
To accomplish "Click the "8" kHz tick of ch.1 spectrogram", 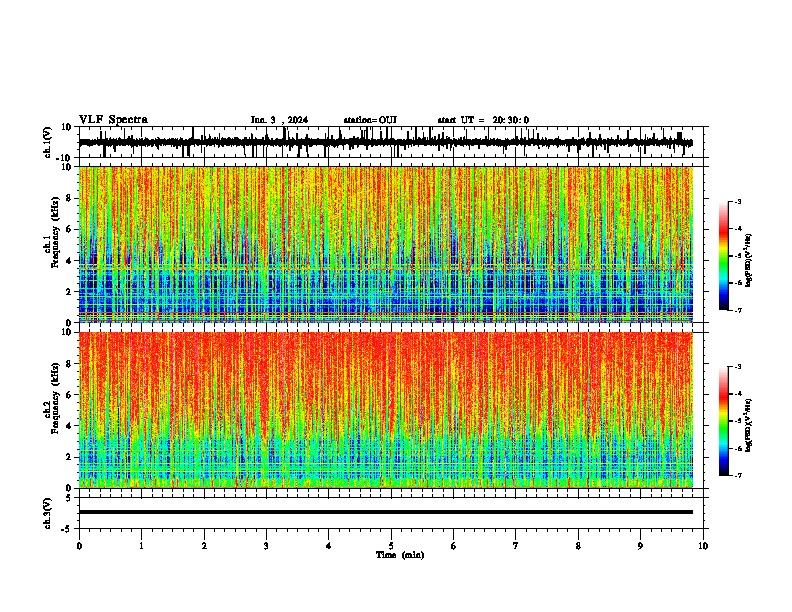I will 70,198.
